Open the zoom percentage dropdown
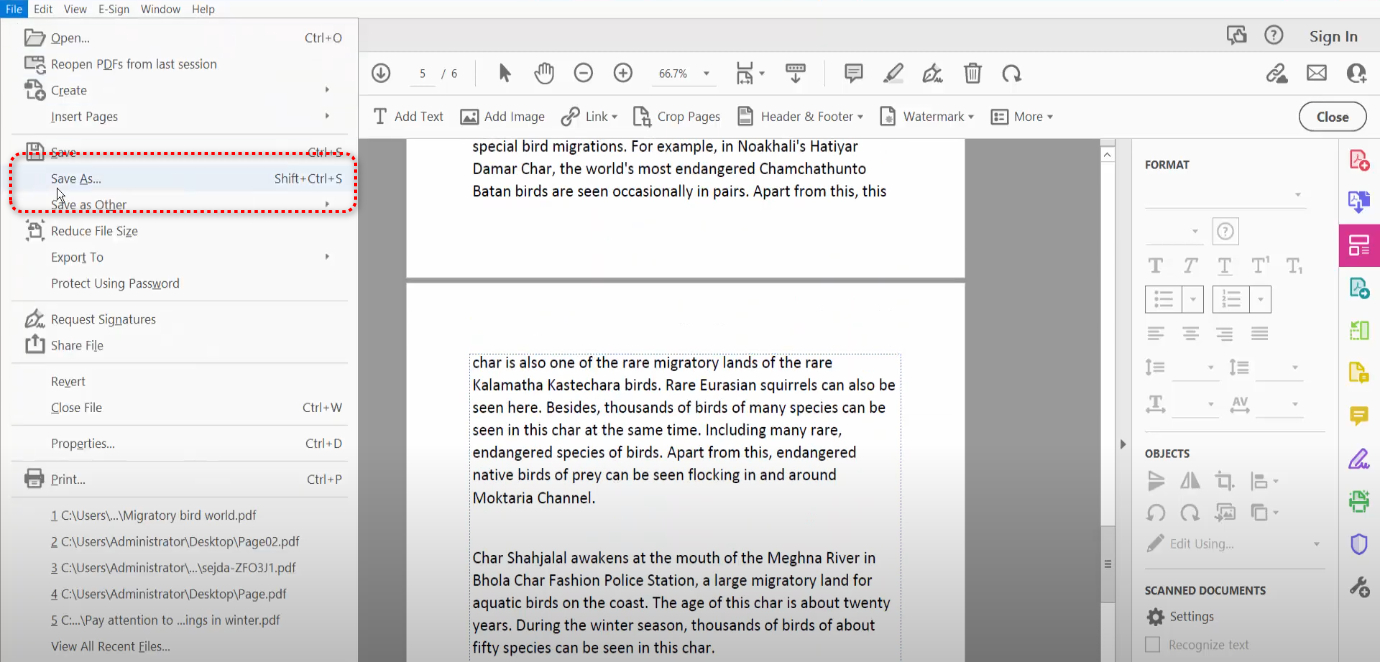Screen dimensions: 1380x662 (x=706, y=73)
